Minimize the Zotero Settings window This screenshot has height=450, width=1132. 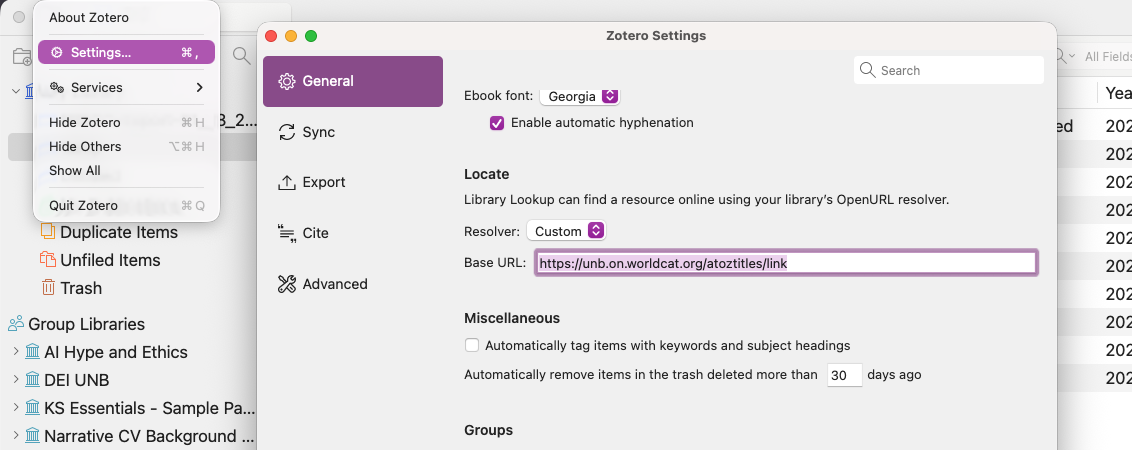pos(291,35)
